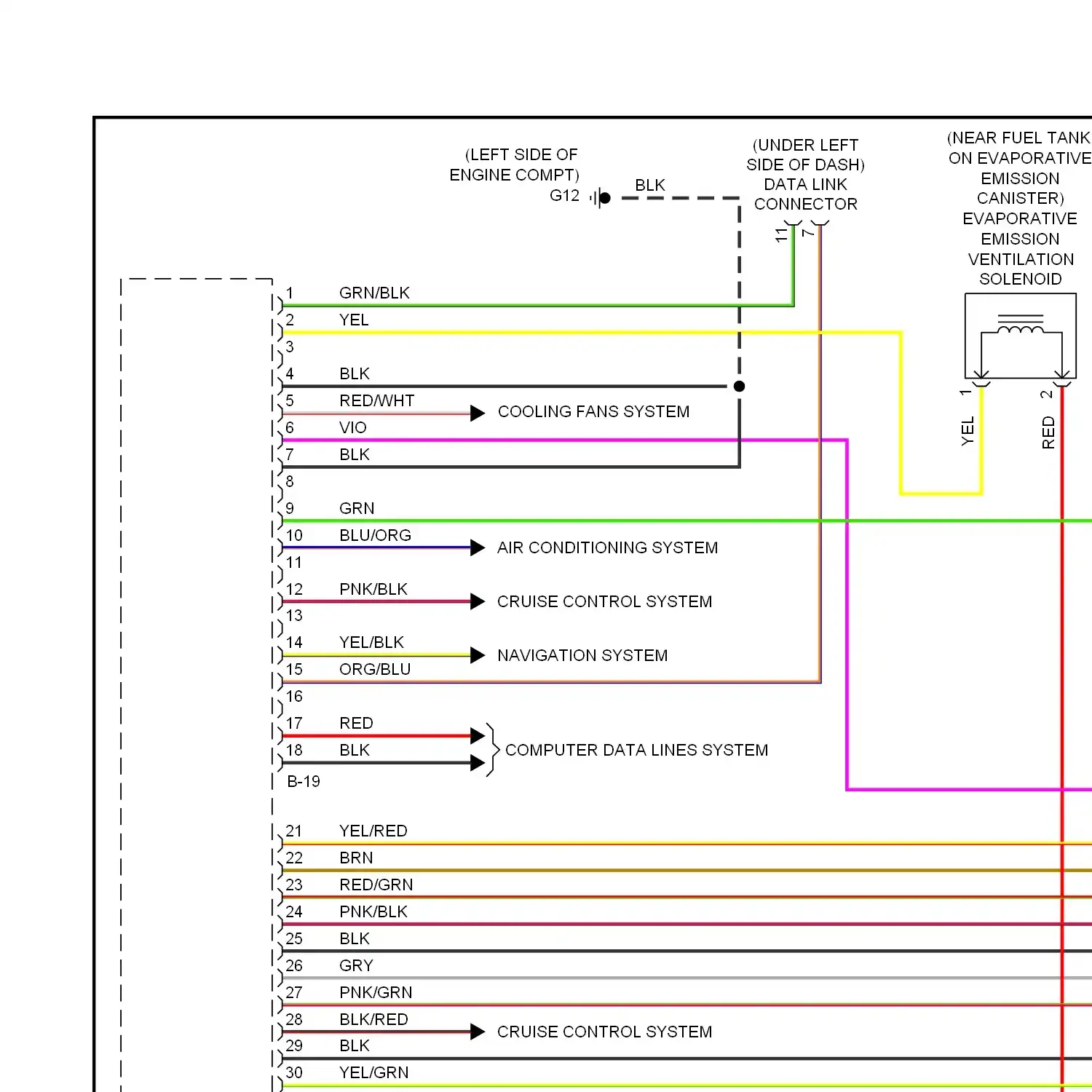This screenshot has width=1092, height=1092.
Task: Select the YEL/RED label at pin 21
Action: pos(373,831)
